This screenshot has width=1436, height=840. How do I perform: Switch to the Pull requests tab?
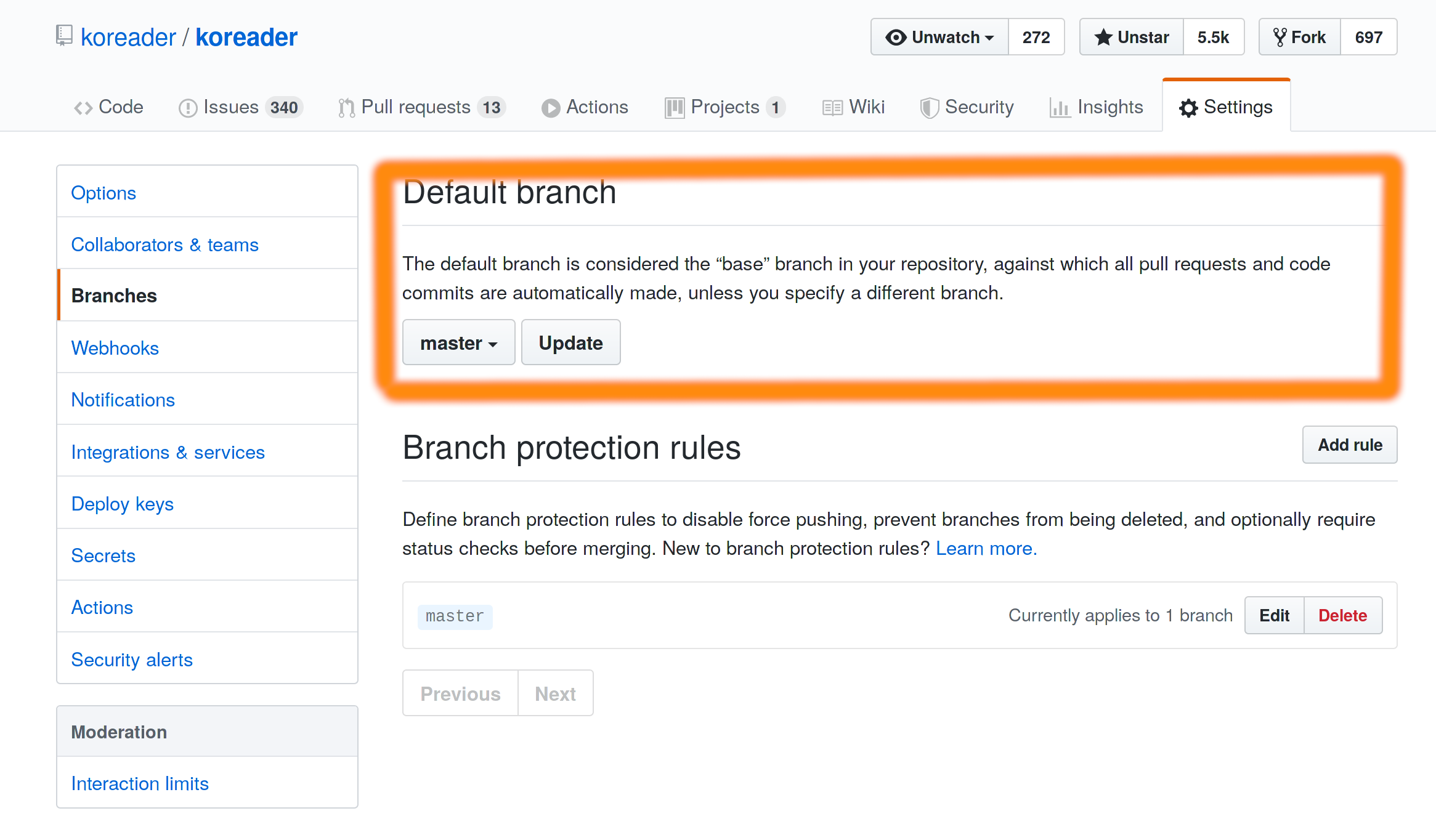tap(422, 107)
